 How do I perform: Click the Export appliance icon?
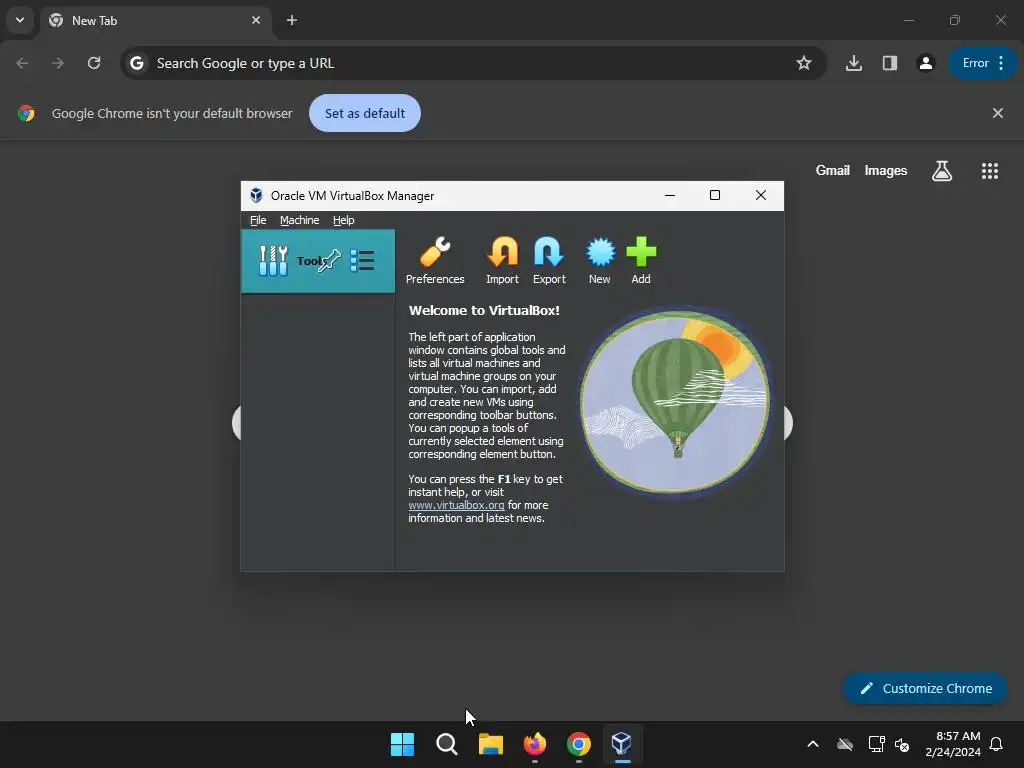(x=549, y=261)
